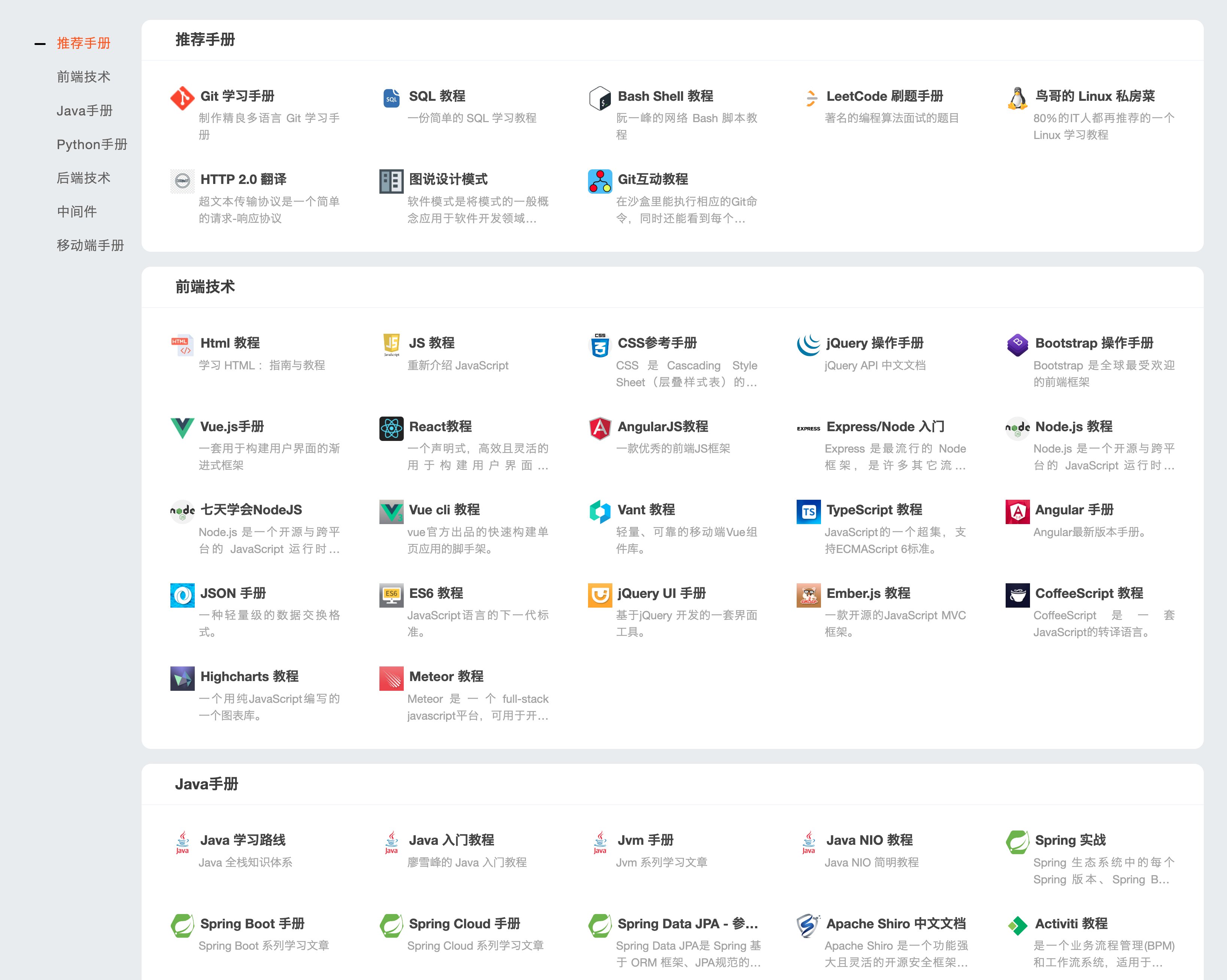Select 移动端手册 in the sidebar

91,245
